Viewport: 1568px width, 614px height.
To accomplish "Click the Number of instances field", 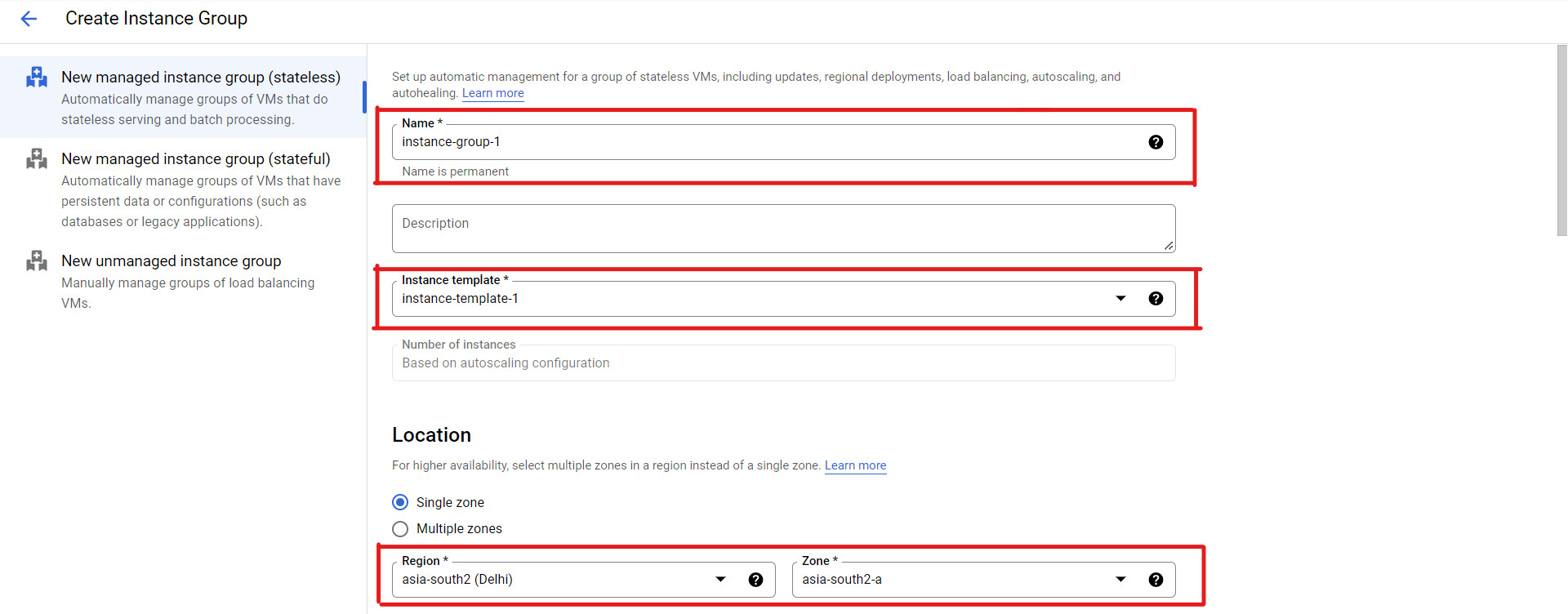I will pyautogui.click(x=783, y=363).
